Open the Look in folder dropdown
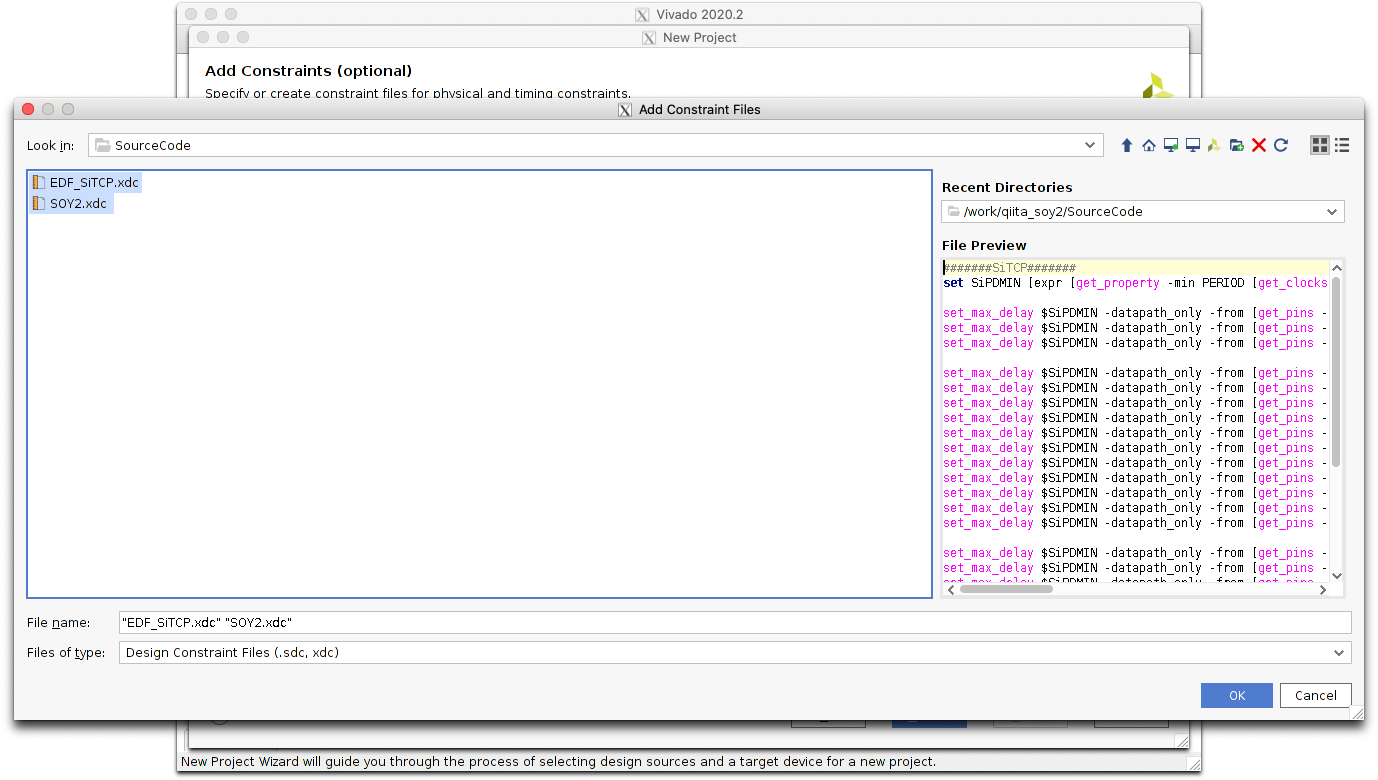Image resolution: width=1378 pixels, height=780 pixels. [x=1091, y=145]
